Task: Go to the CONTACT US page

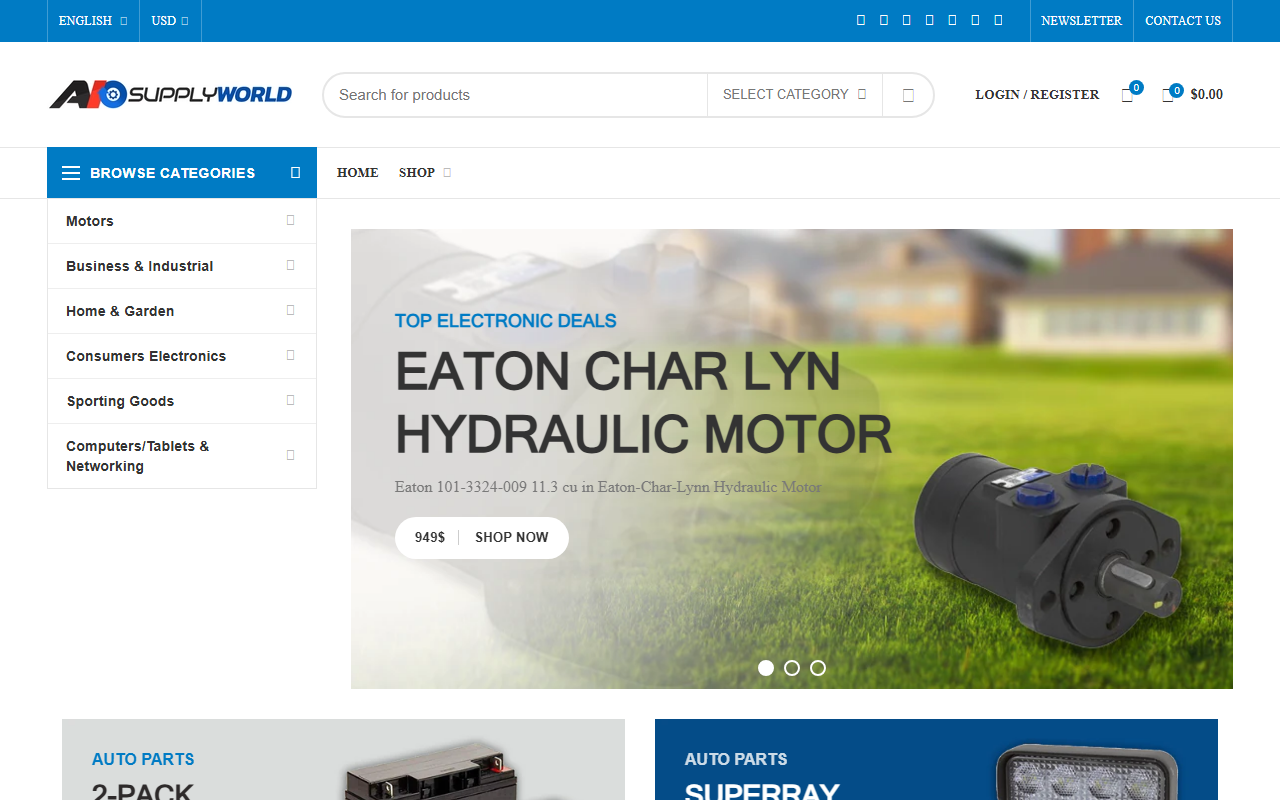Action: click(1183, 21)
